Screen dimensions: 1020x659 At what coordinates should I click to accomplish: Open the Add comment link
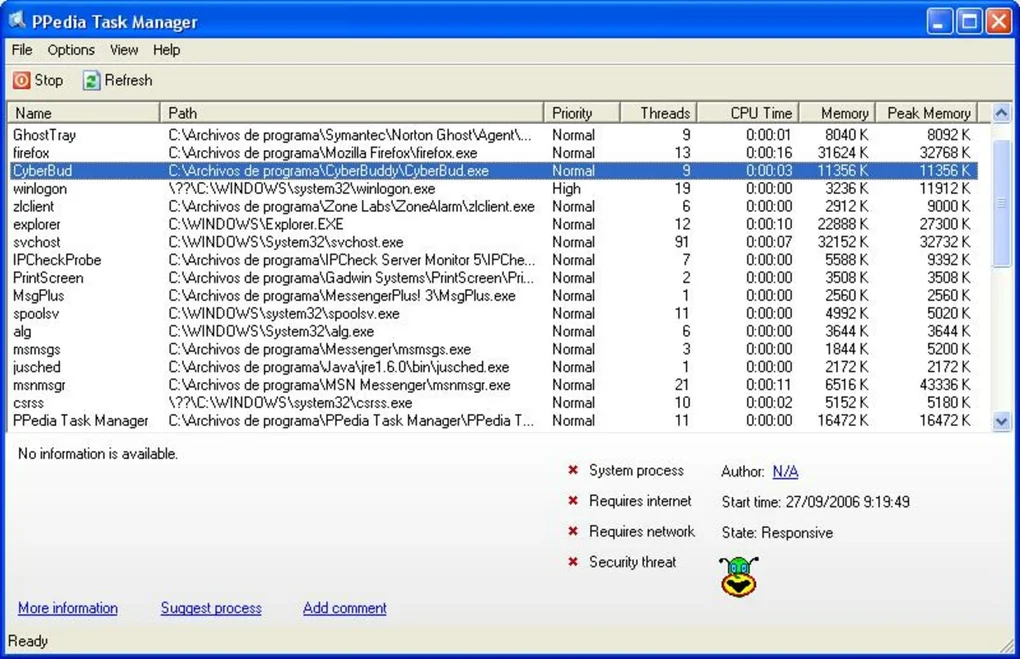[344, 608]
